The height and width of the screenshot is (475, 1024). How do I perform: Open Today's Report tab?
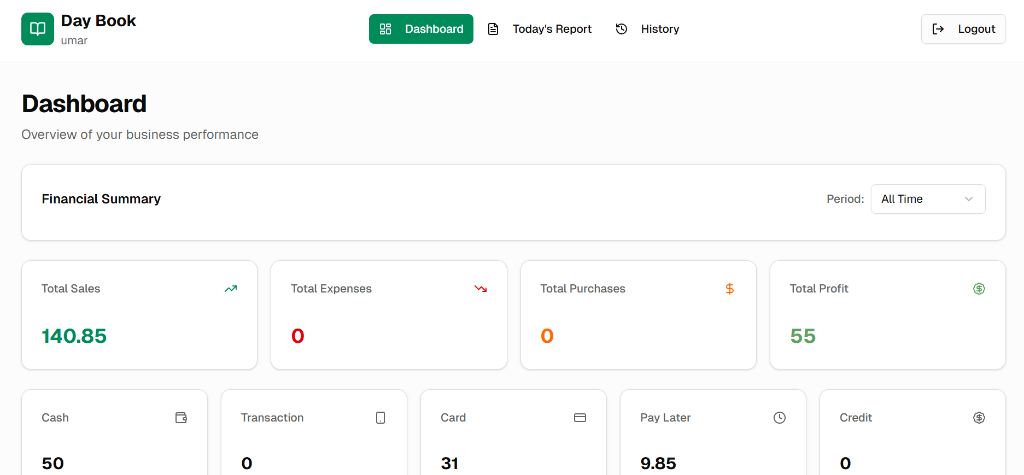coord(540,29)
